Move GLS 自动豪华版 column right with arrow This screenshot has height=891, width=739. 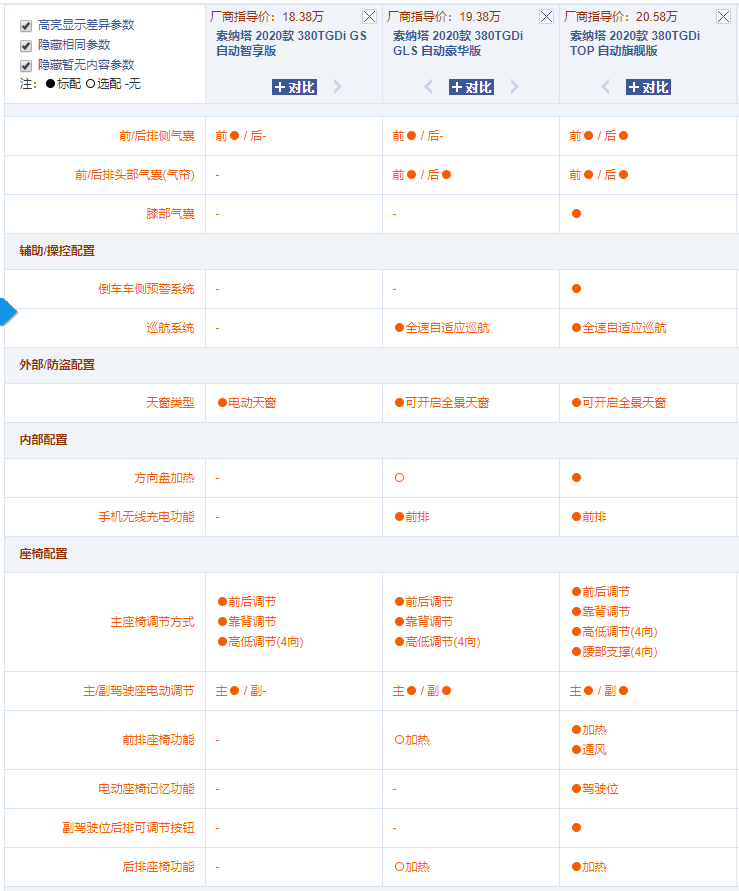[x=515, y=87]
